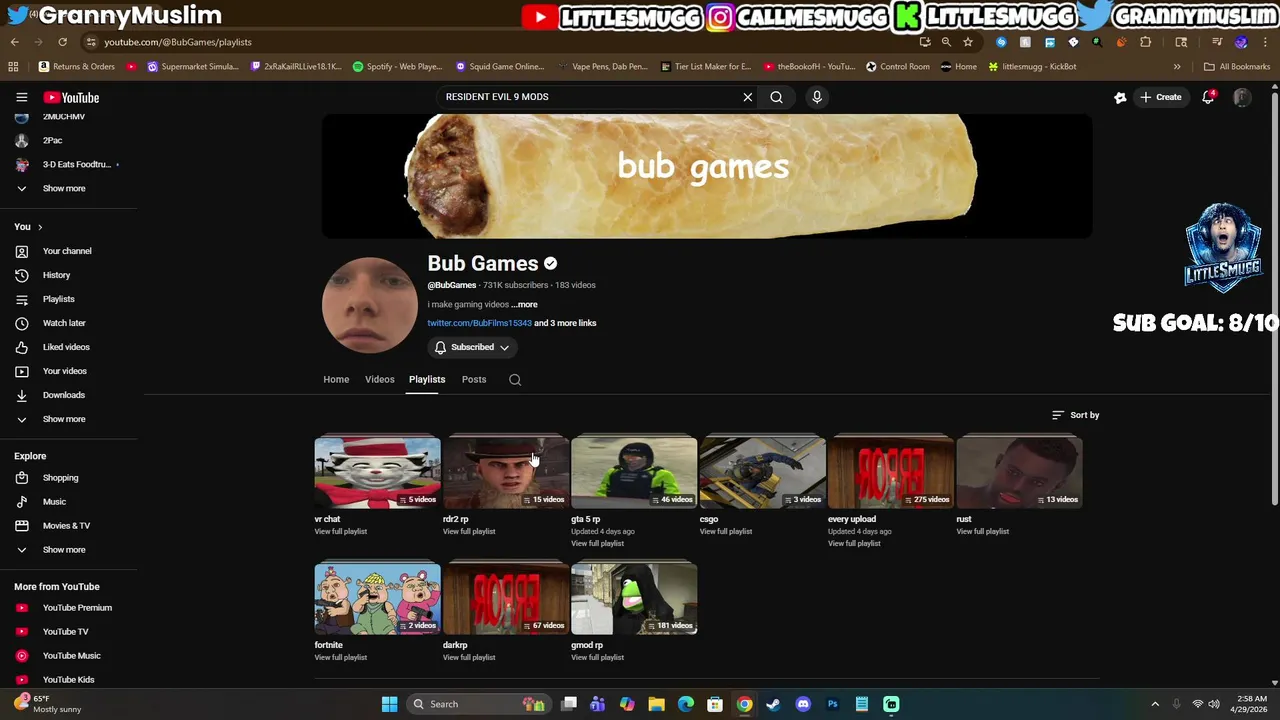The image size is (1280, 720).
Task: Open the 'and 3 more links' popup
Action: pyautogui.click(x=565, y=323)
